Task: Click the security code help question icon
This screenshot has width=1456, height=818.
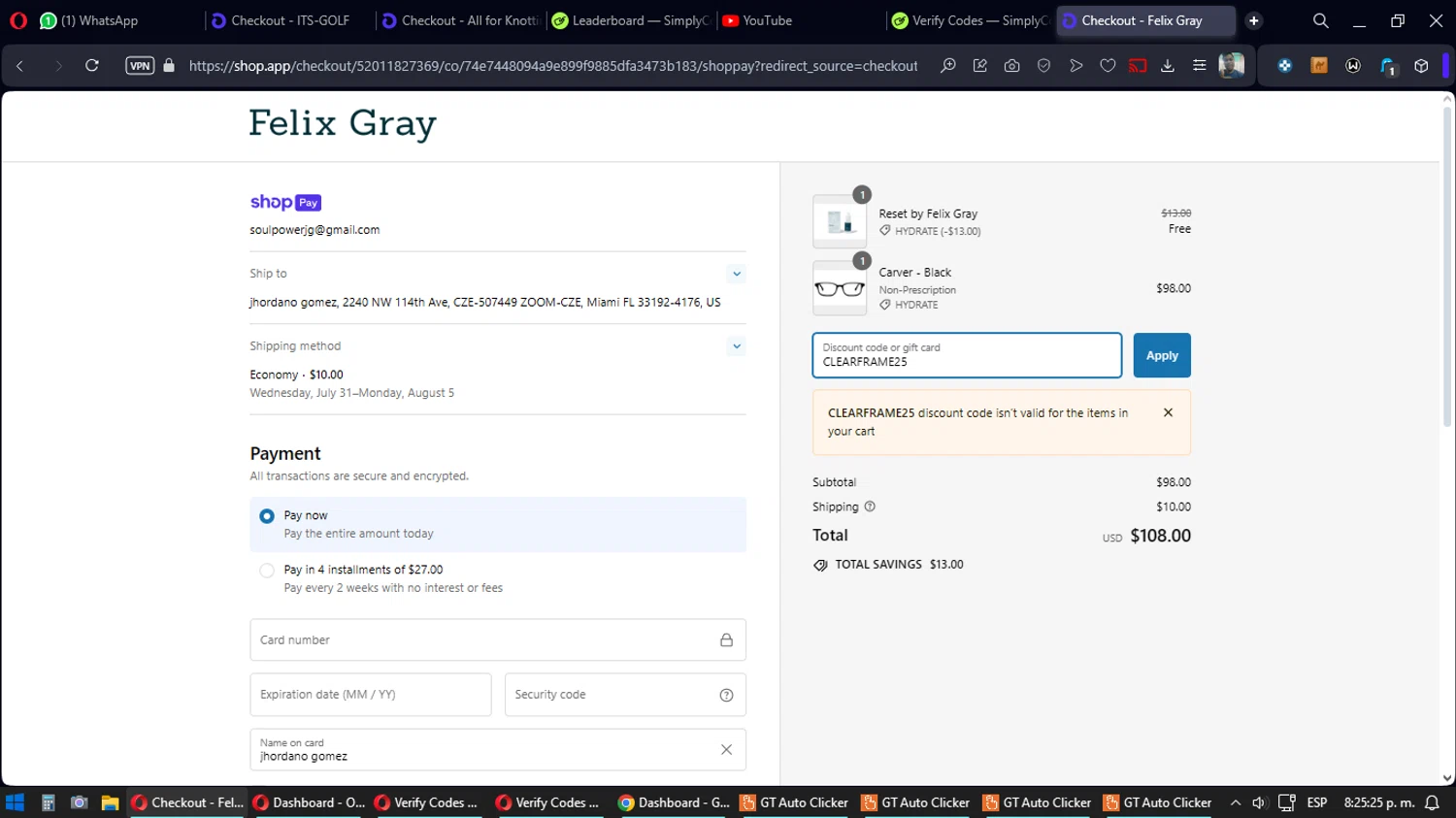Action: click(726, 695)
